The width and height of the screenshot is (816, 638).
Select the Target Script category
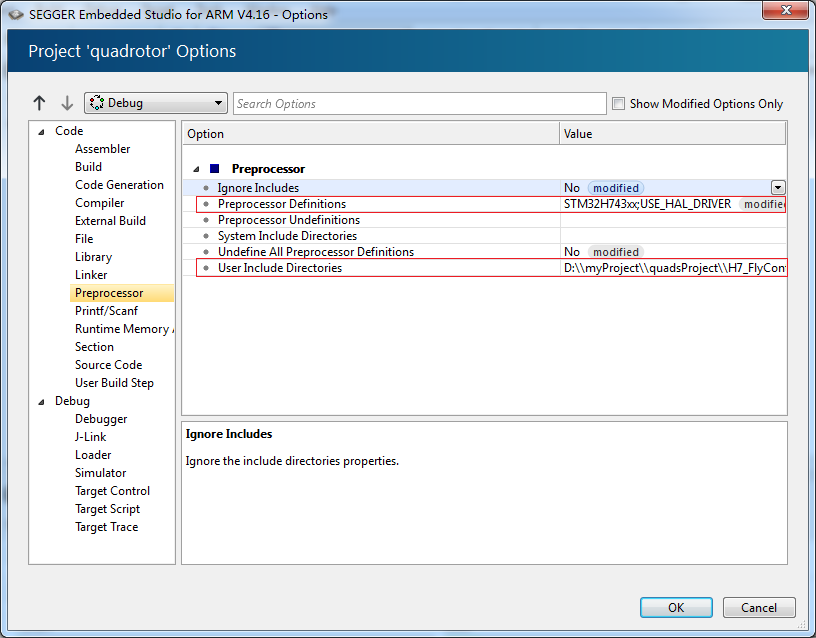[x=108, y=509]
